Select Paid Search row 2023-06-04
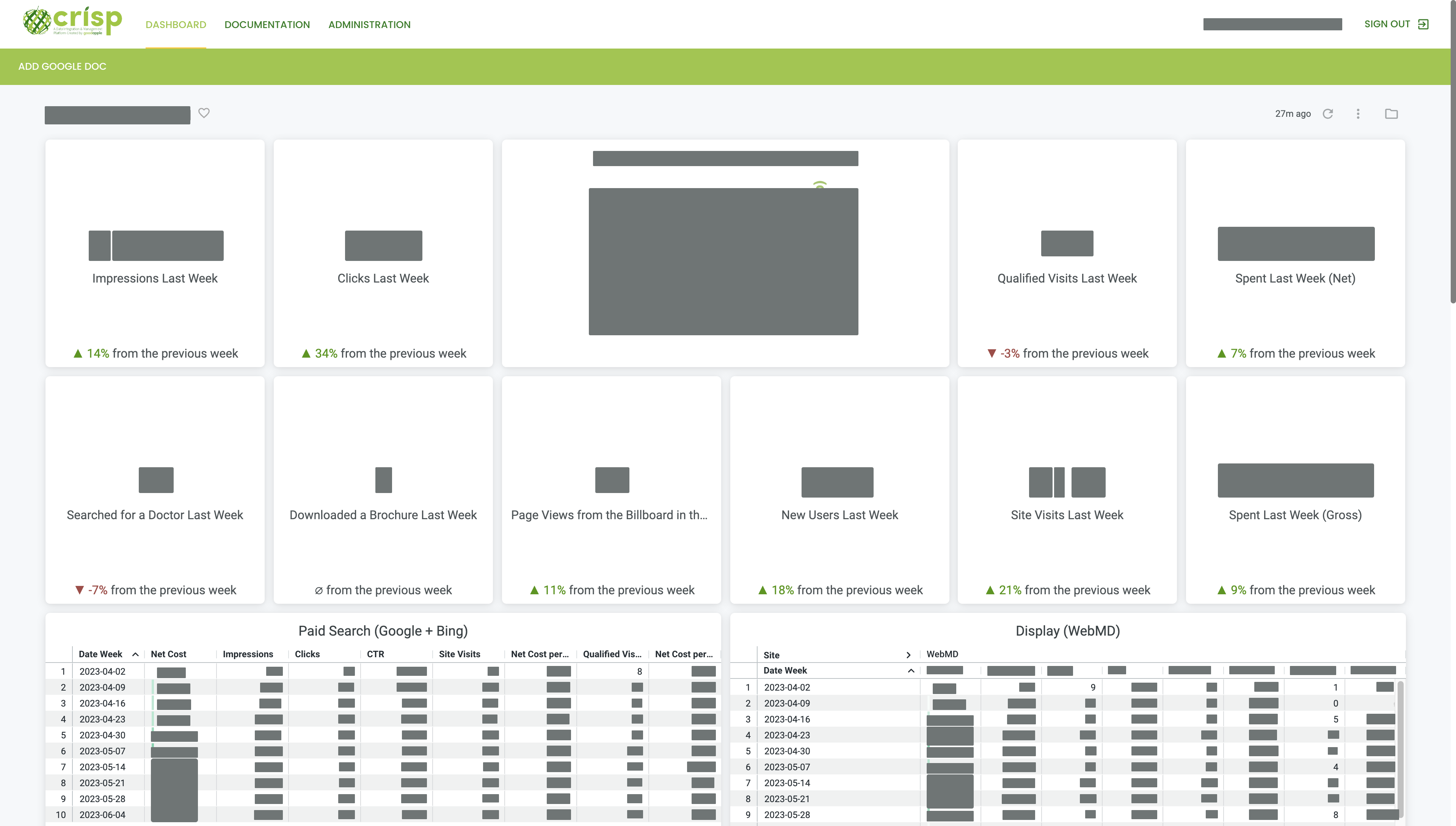Image resolution: width=1456 pixels, height=826 pixels. tap(383, 814)
